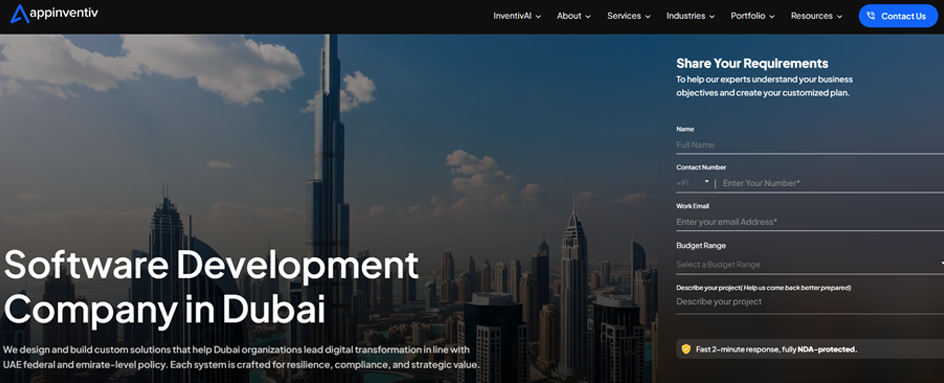Screen dimensions: 944x383
Task: Open the Services menu
Action: 629,16
